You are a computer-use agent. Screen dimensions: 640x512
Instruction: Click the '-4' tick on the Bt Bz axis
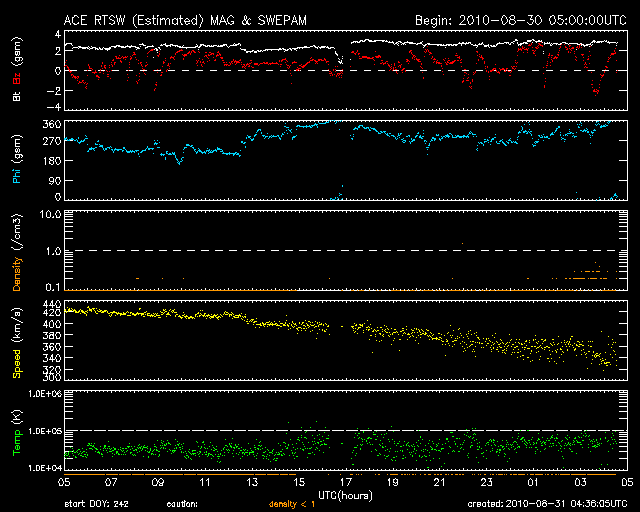(54, 107)
